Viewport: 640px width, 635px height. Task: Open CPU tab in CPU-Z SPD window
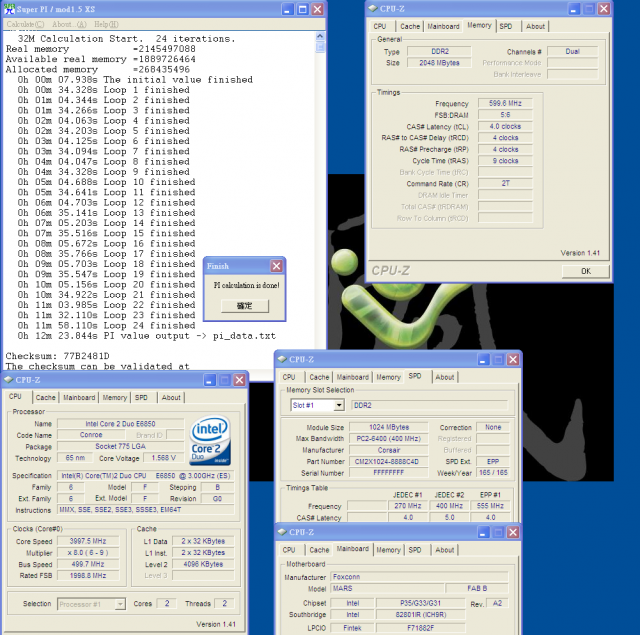click(289, 377)
